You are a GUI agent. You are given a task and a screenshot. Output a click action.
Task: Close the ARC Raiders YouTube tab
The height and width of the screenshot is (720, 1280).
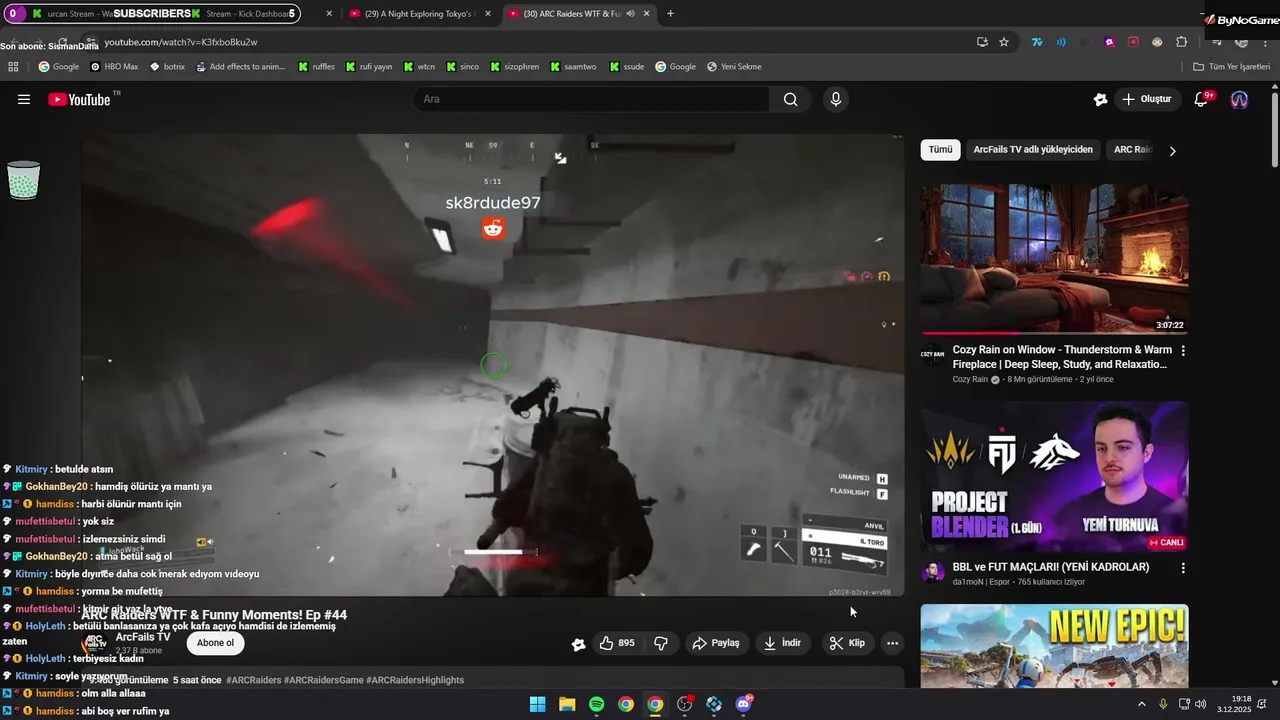(x=647, y=14)
